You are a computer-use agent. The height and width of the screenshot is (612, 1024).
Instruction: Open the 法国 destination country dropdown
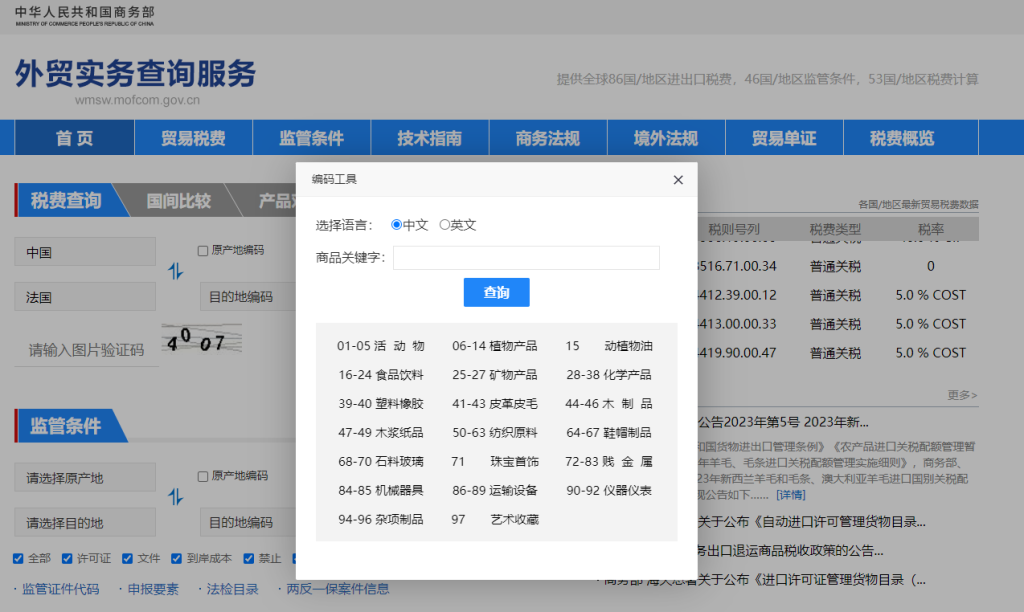point(85,297)
